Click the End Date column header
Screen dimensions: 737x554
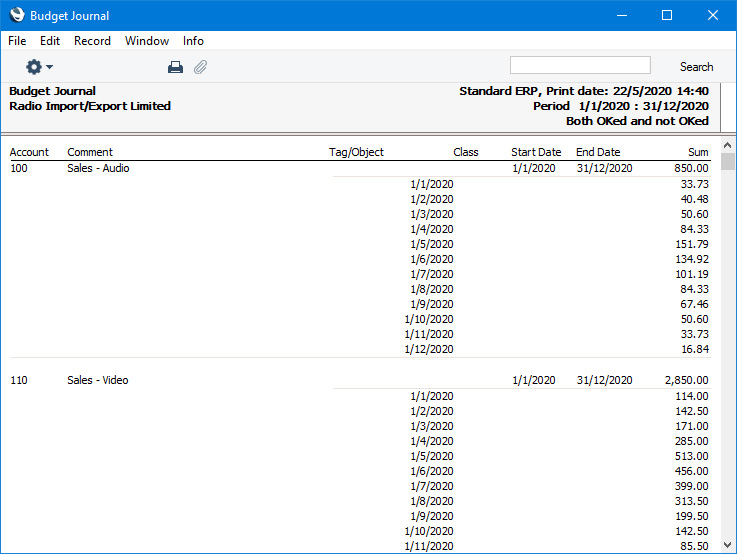tap(598, 152)
